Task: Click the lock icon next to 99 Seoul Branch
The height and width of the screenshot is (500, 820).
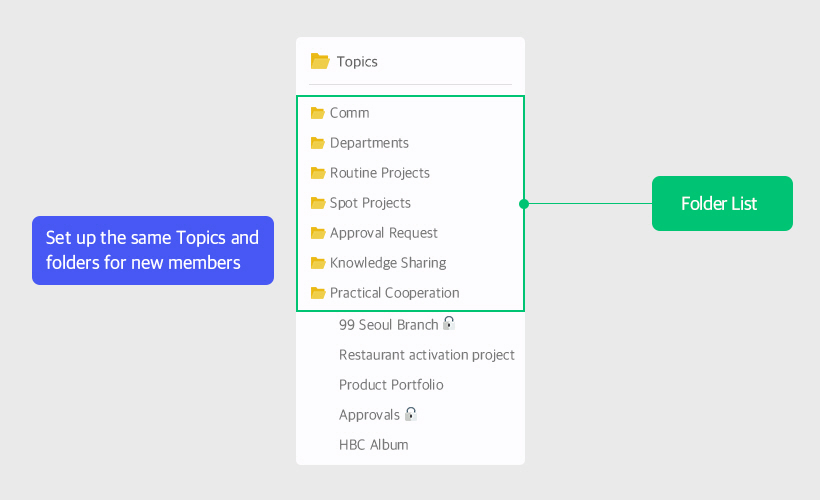Action: click(449, 323)
